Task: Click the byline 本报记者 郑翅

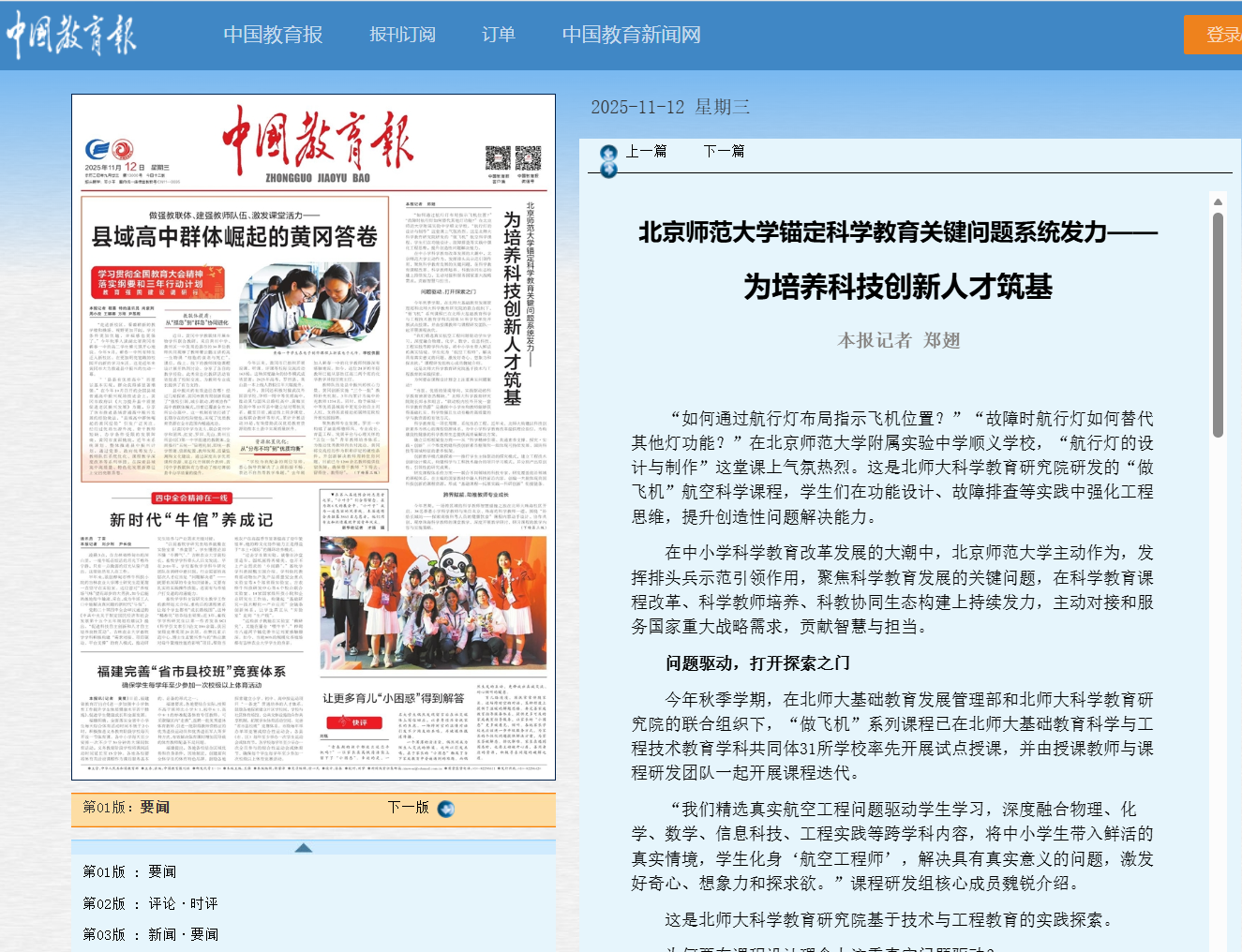Action: point(899,340)
